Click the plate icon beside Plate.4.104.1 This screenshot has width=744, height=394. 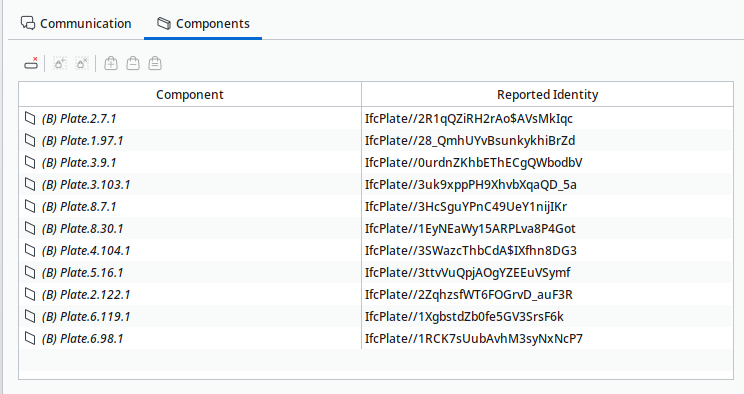[x=30, y=250]
